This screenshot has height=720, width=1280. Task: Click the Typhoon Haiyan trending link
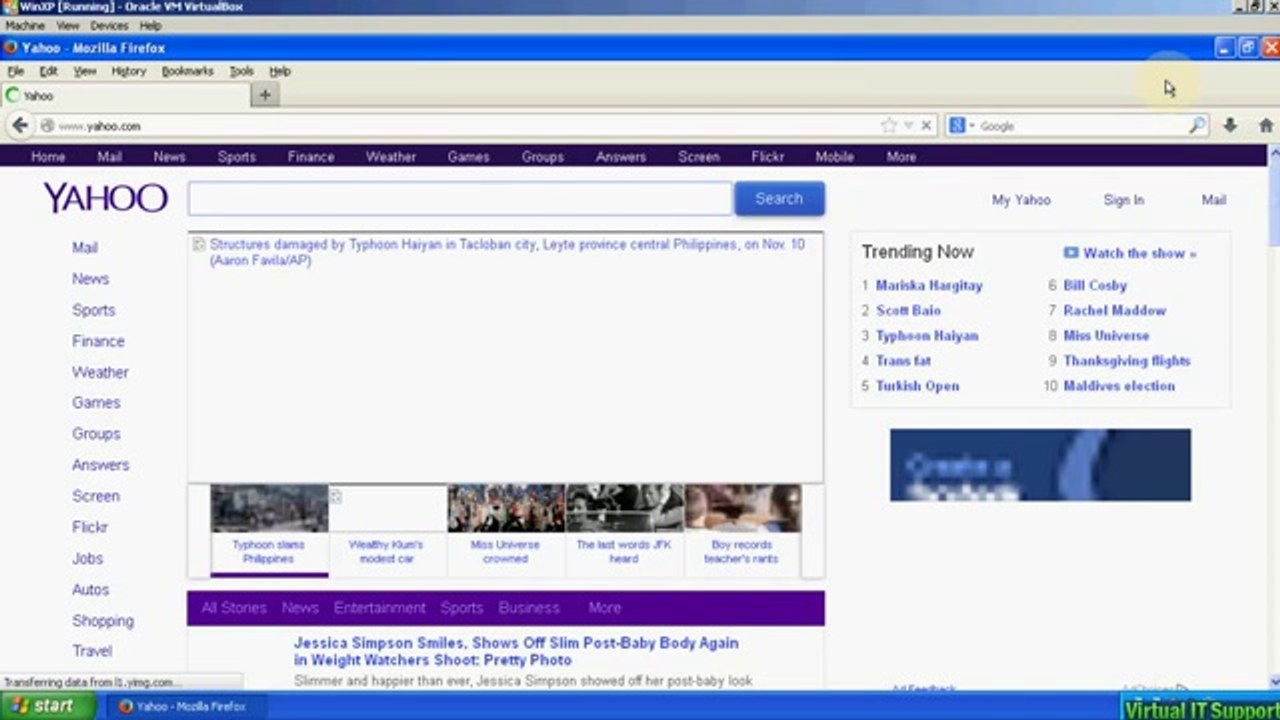pyautogui.click(x=926, y=336)
